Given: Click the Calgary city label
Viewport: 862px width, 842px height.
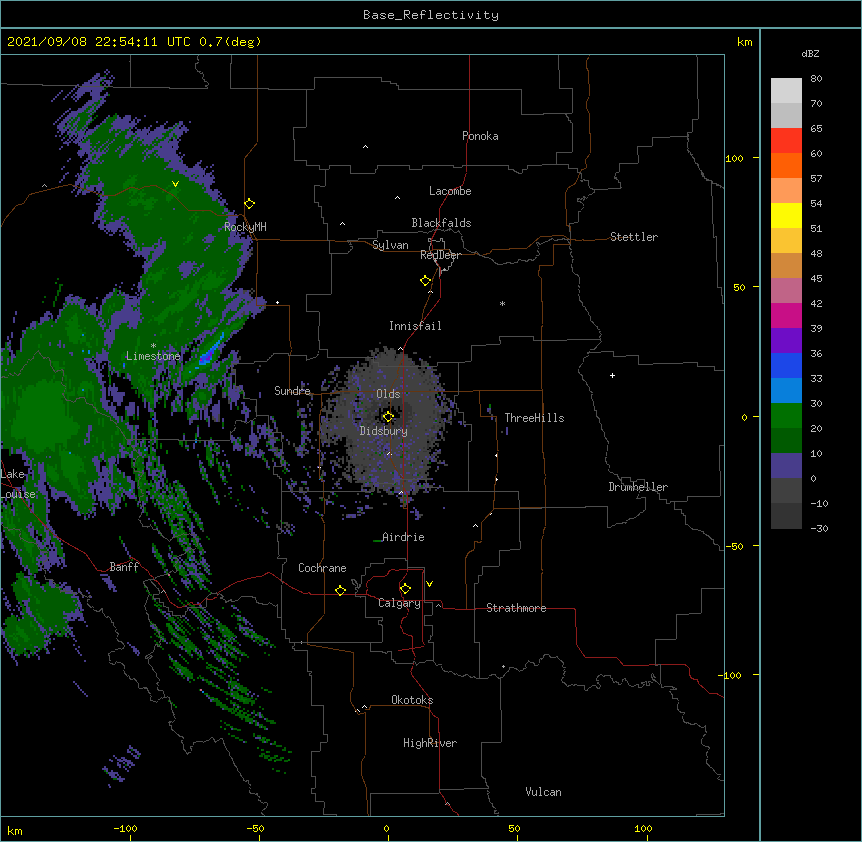Looking at the screenshot, I should (x=399, y=603).
